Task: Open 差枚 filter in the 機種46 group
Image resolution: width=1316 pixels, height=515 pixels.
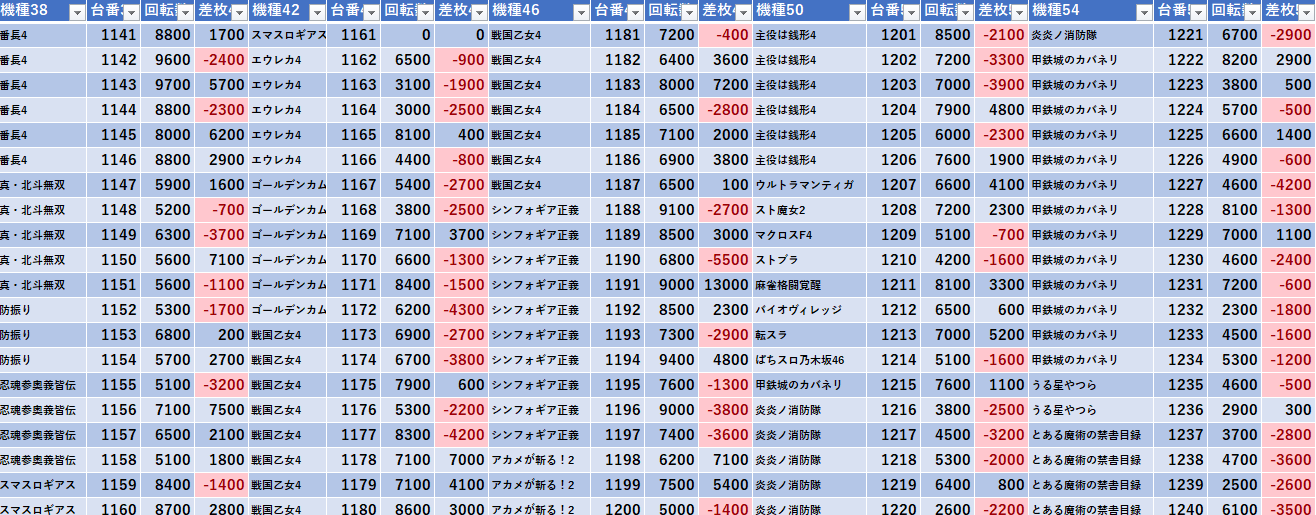Action: (742, 12)
